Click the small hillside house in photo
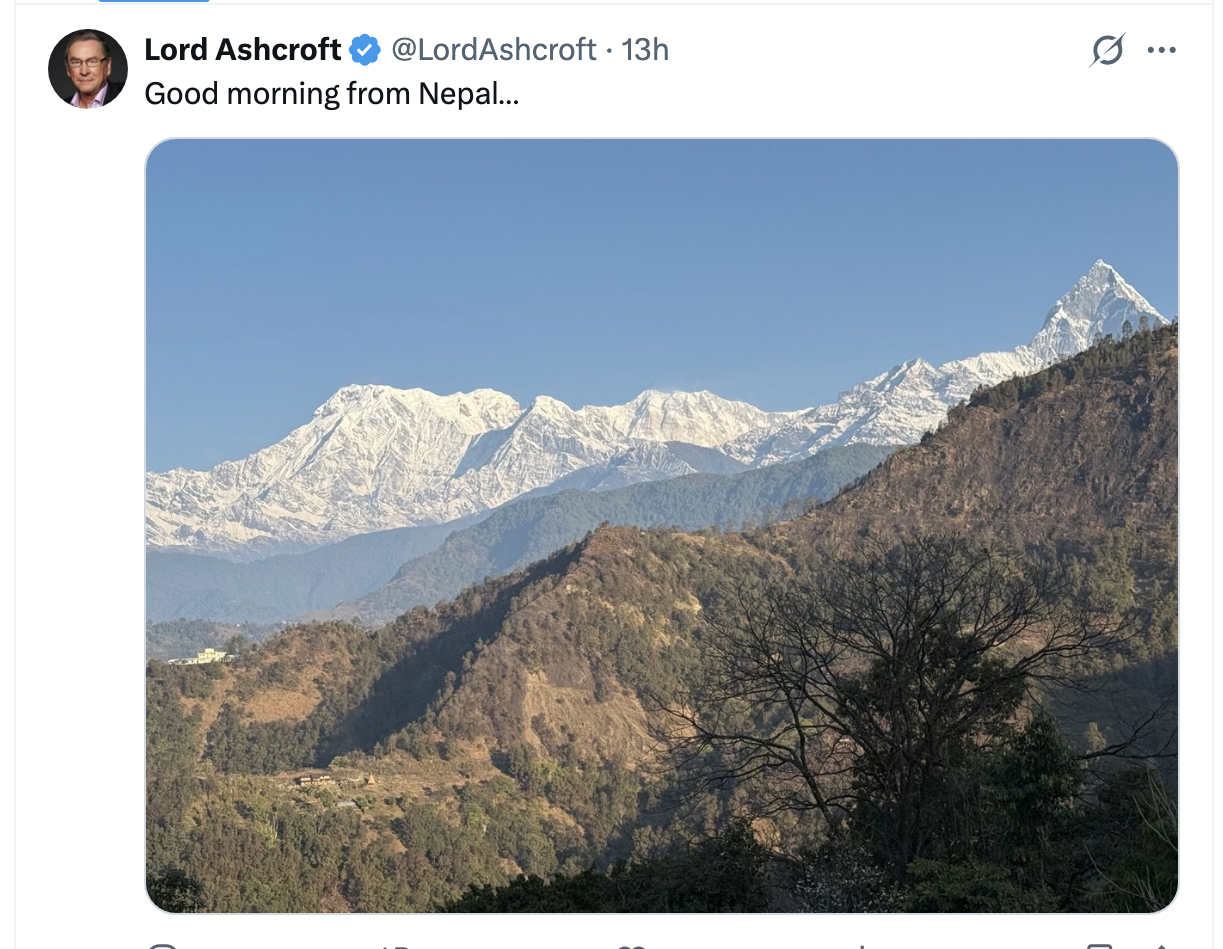This screenshot has height=949, width=1223. 312,778
